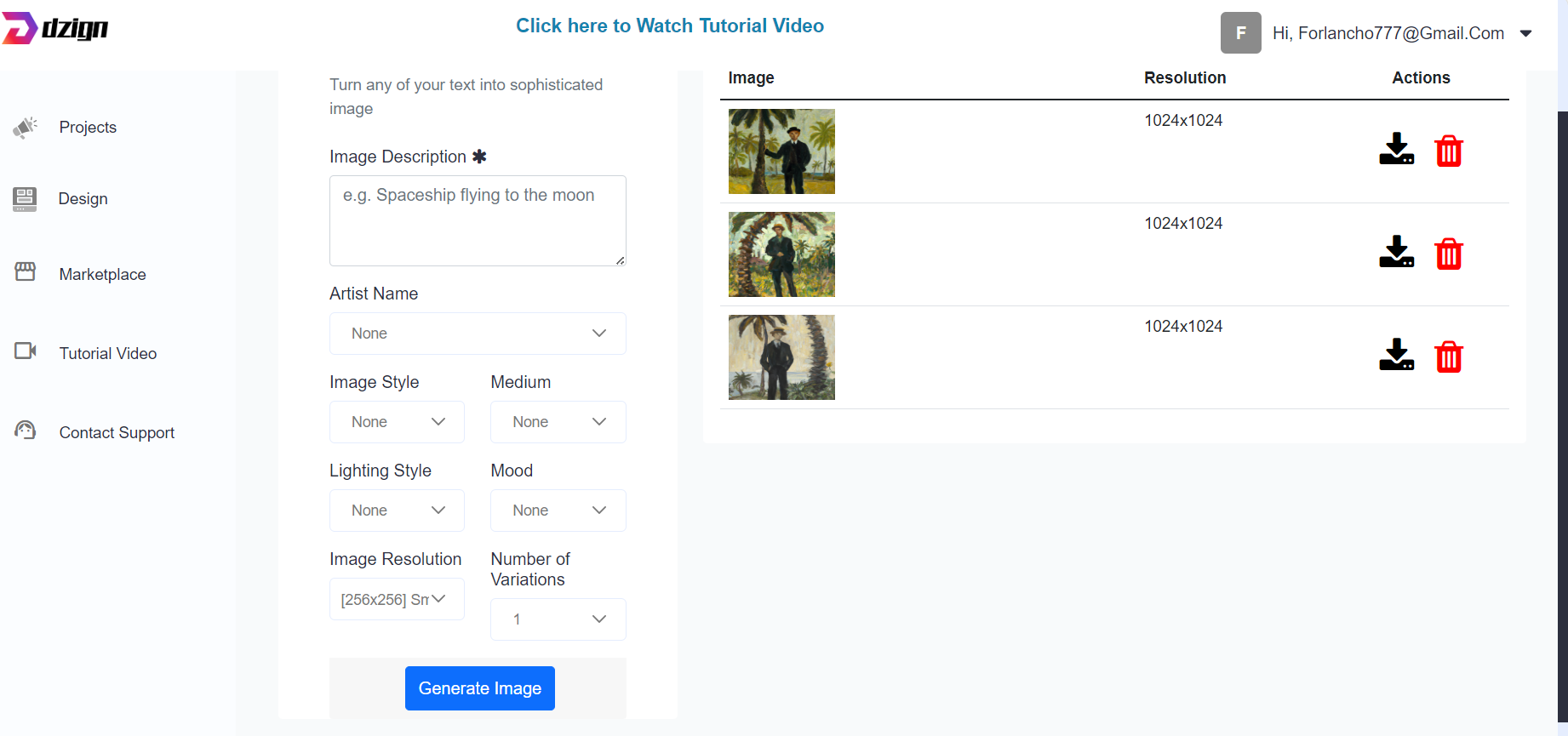Download the second generated image
Screen dimensions: 1568x736
[x=1396, y=252]
